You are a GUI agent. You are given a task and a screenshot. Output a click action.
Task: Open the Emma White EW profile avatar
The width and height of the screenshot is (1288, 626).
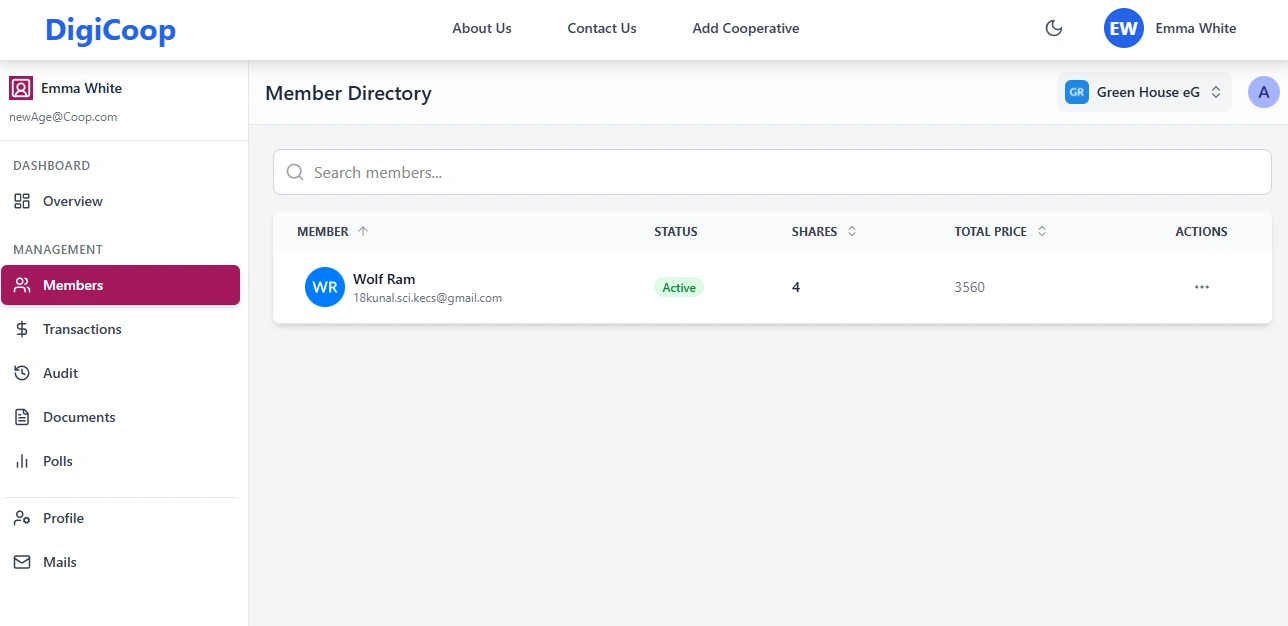pyautogui.click(x=1123, y=28)
